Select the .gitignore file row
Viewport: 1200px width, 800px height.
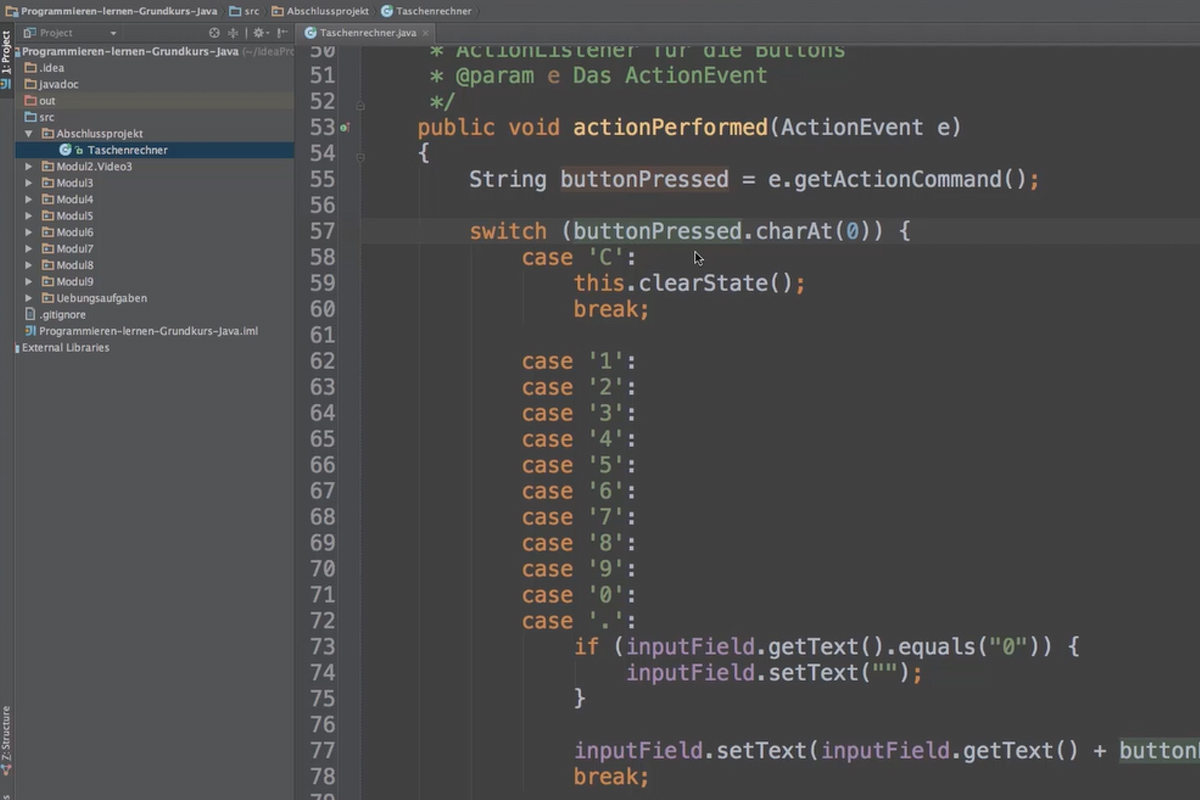(x=155, y=314)
